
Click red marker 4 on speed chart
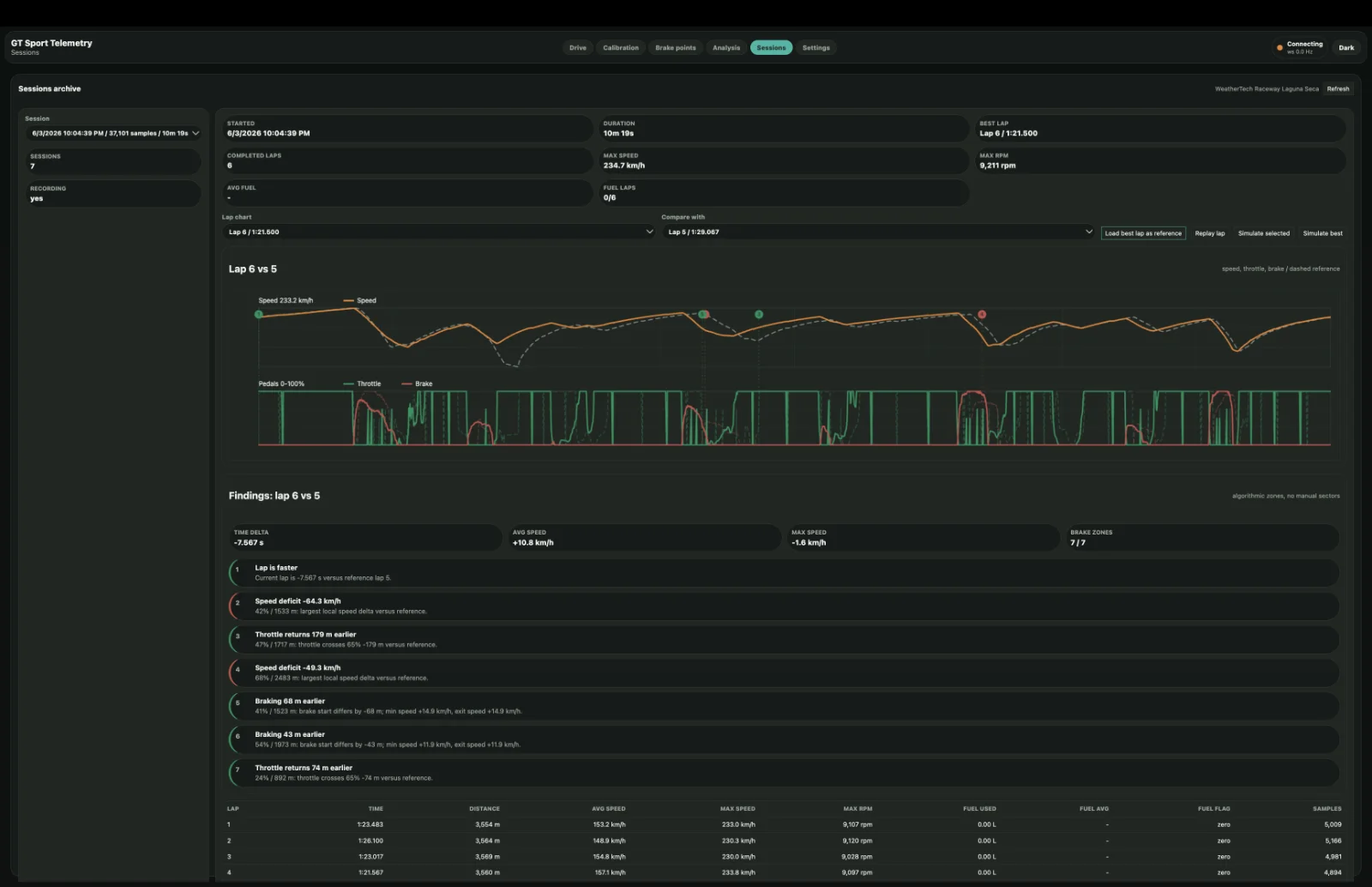[x=982, y=315]
